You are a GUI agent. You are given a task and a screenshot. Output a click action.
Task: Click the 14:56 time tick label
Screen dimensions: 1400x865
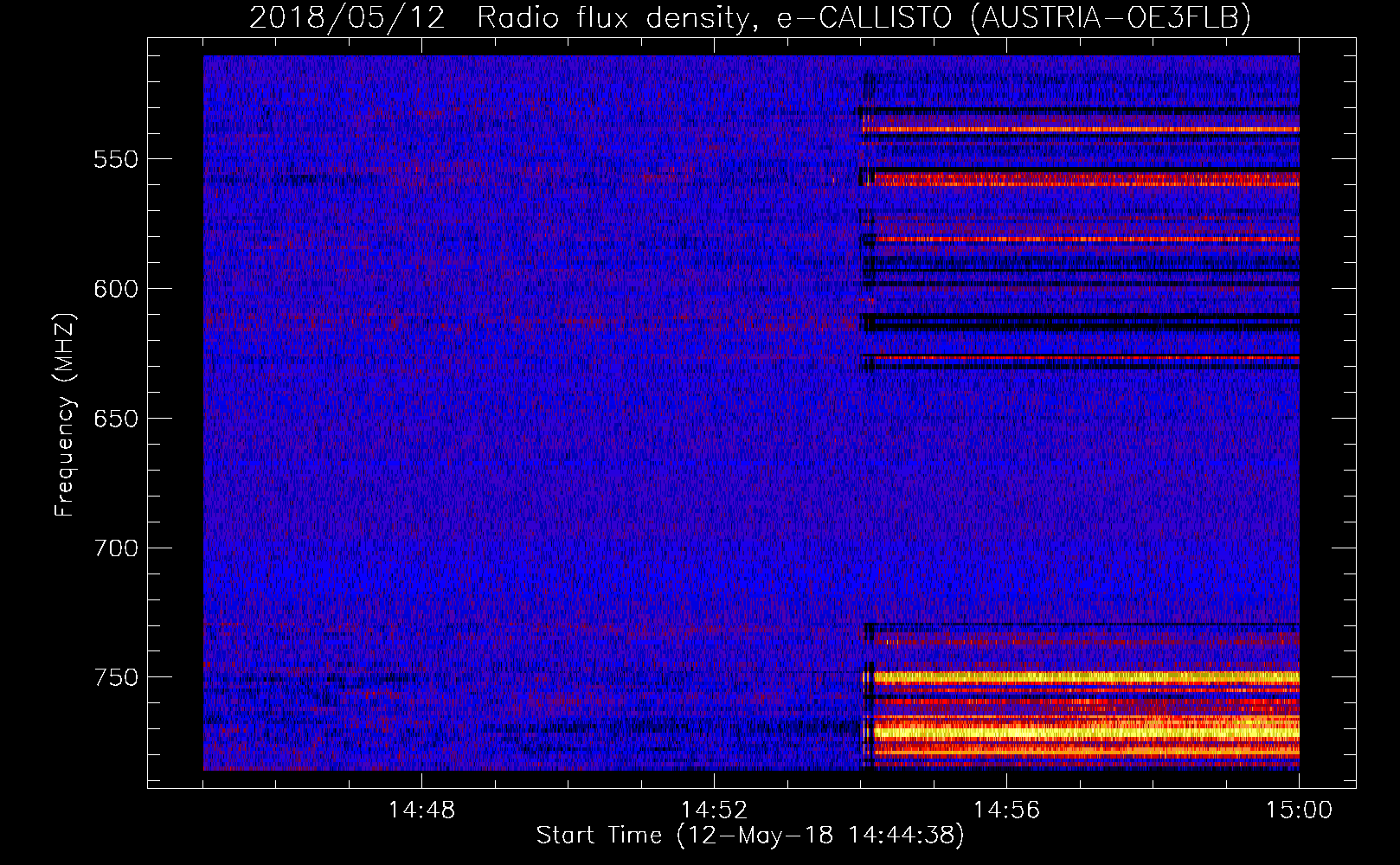tap(1006, 811)
